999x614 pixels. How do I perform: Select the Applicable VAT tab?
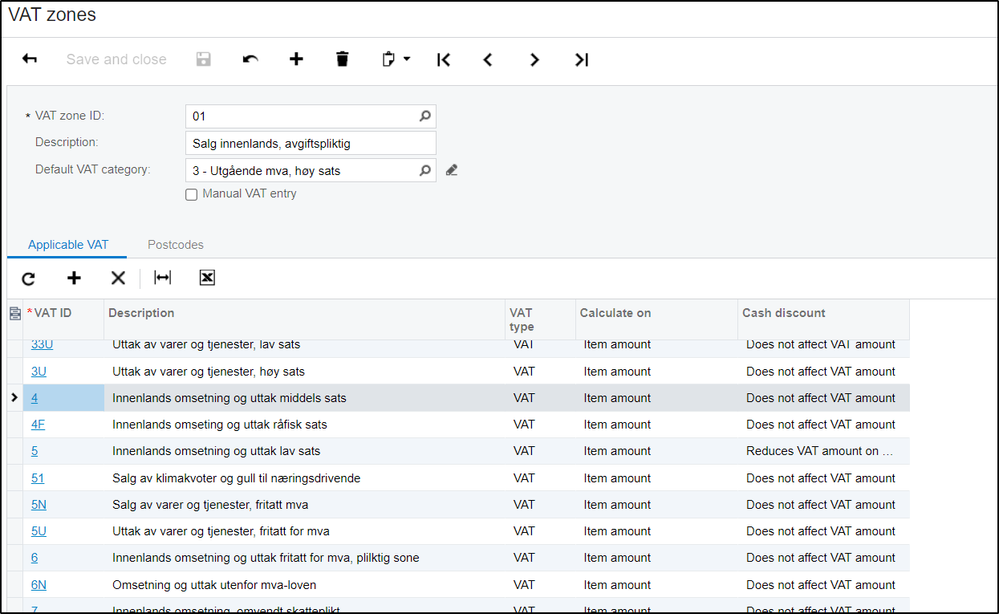coord(68,245)
